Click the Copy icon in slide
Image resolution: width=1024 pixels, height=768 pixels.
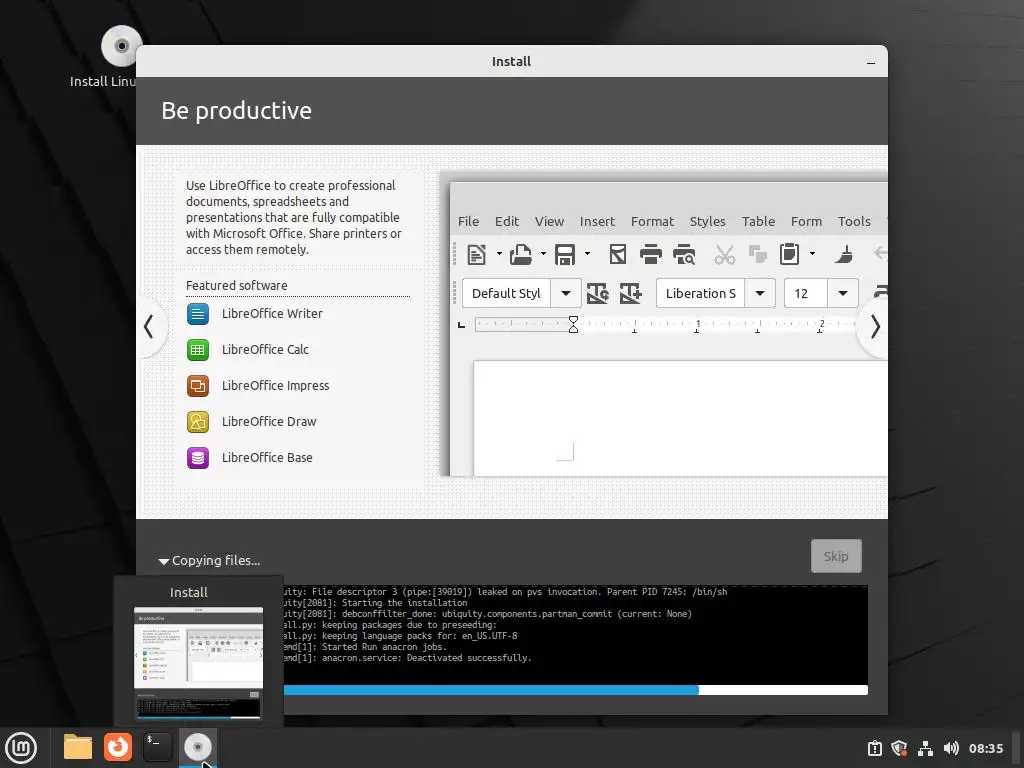click(x=758, y=254)
